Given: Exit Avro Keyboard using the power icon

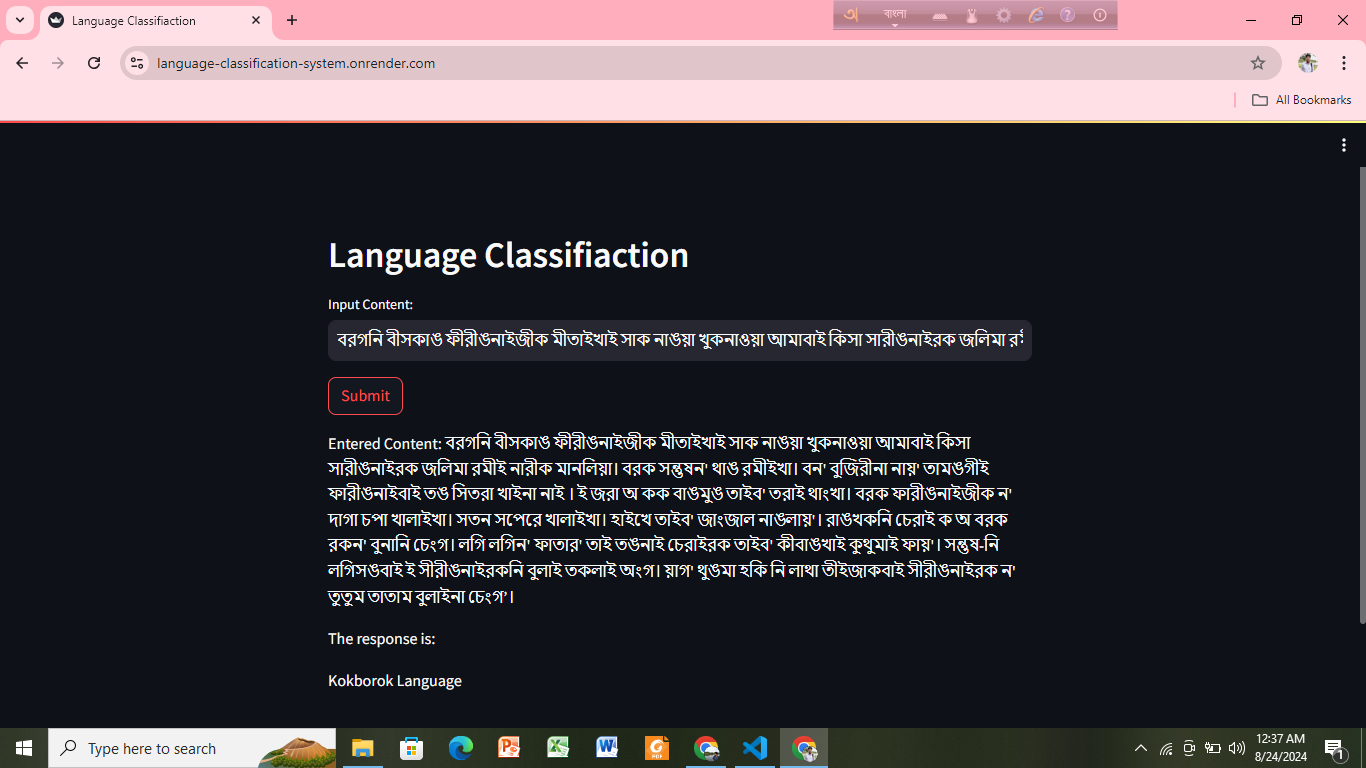Looking at the screenshot, I should pos(1099,15).
